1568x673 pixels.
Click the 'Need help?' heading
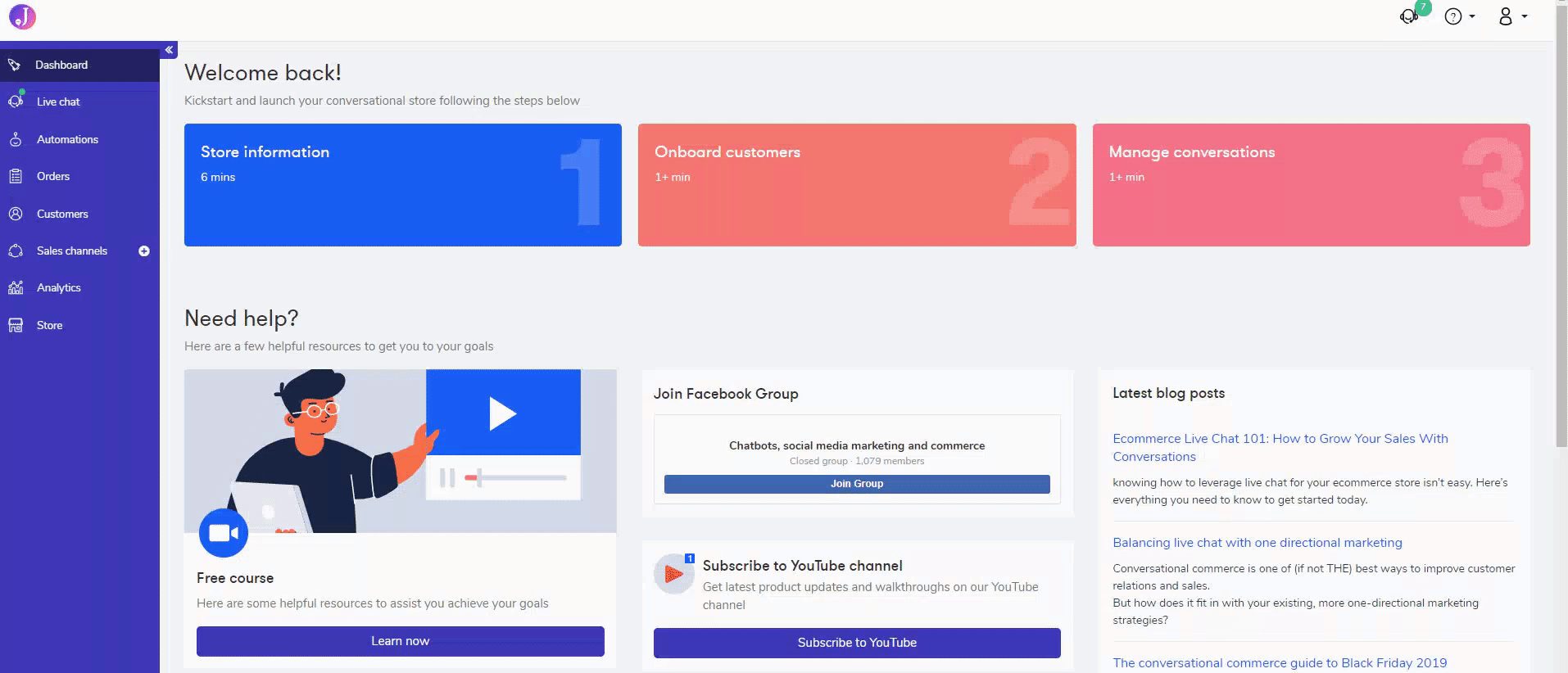(x=242, y=318)
